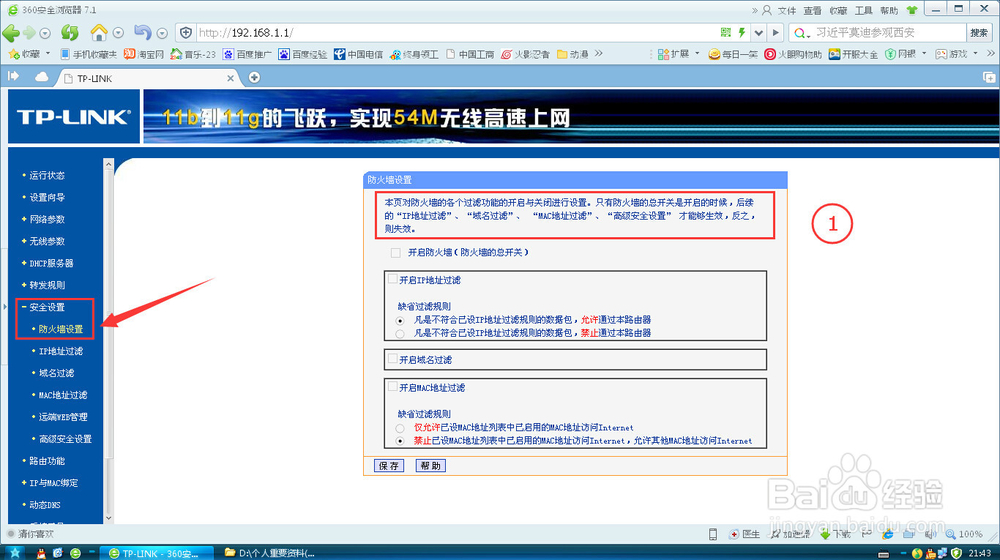The height and width of the screenshot is (560, 1000).
Task: Toggle sidebar icon at tab strip left
Action: (13, 77)
